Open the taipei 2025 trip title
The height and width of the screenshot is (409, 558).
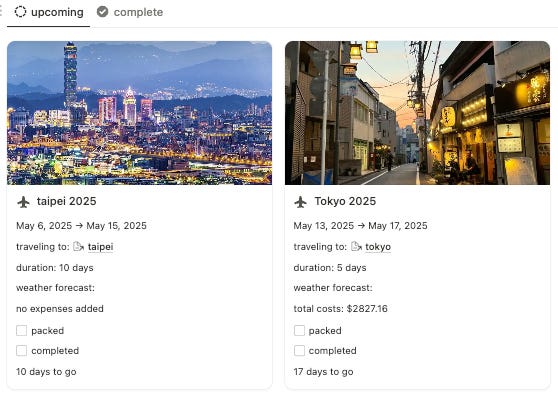(x=67, y=201)
